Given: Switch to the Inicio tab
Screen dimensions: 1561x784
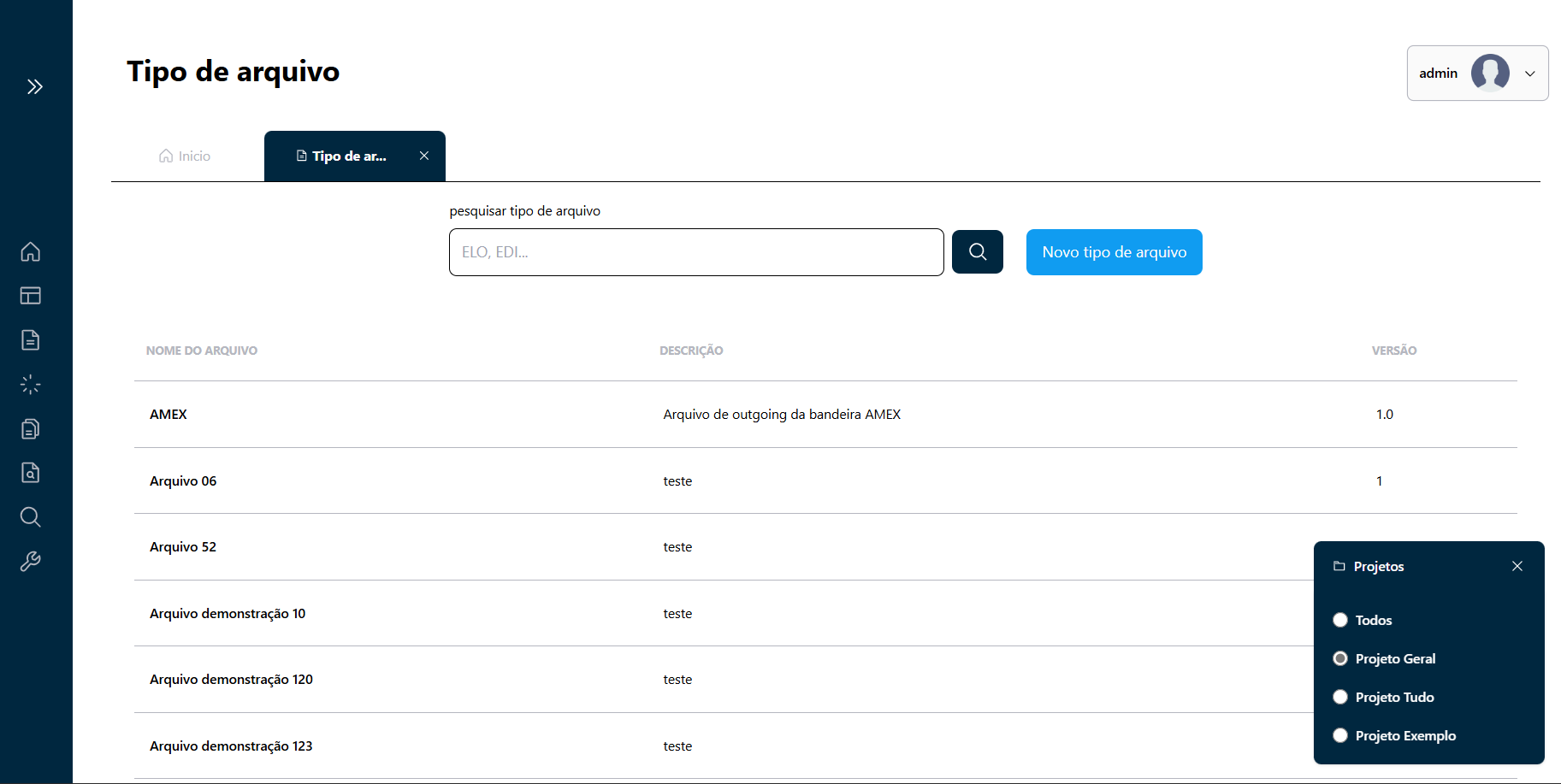Looking at the screenshot, I should click(185, 156).
